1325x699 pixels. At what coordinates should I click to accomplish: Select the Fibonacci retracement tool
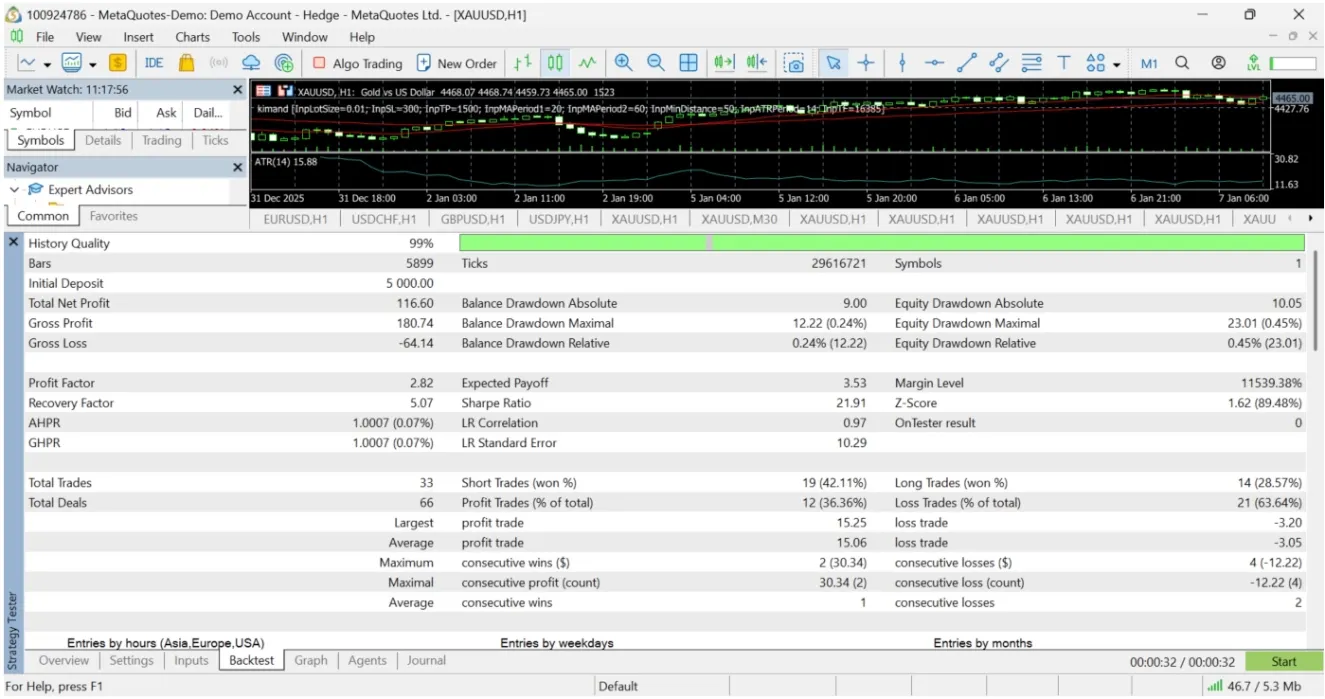1031,63
